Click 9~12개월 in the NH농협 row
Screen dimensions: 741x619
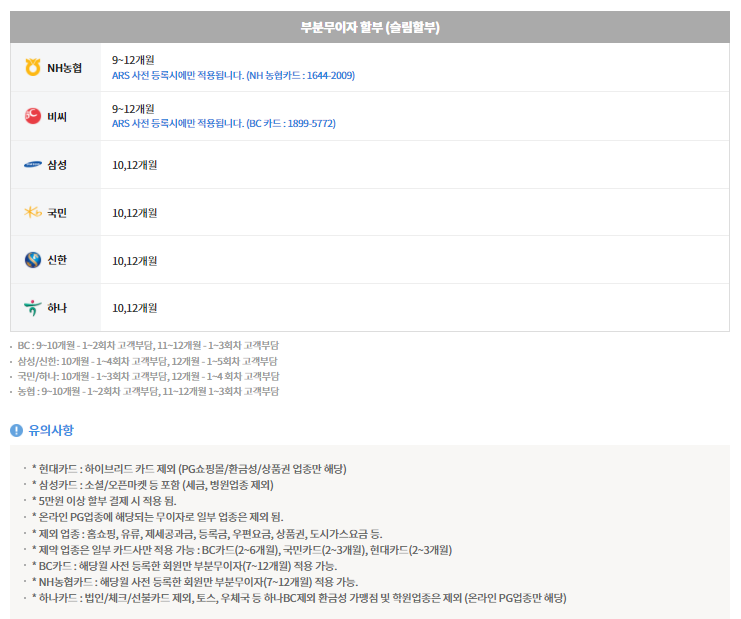133,60
